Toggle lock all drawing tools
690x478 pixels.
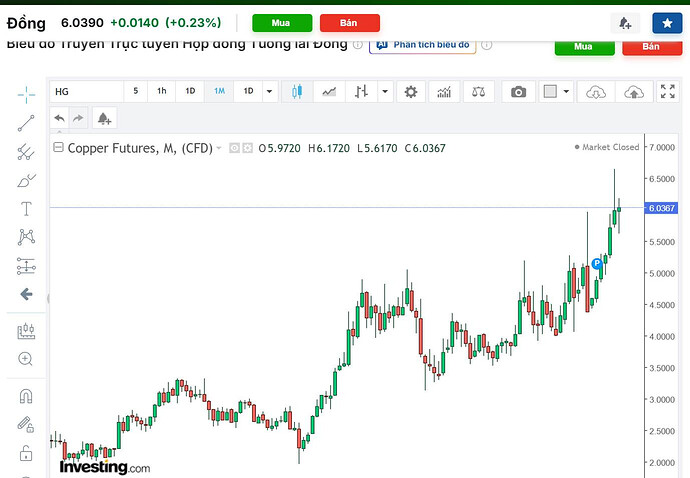[x=26, y=453]
